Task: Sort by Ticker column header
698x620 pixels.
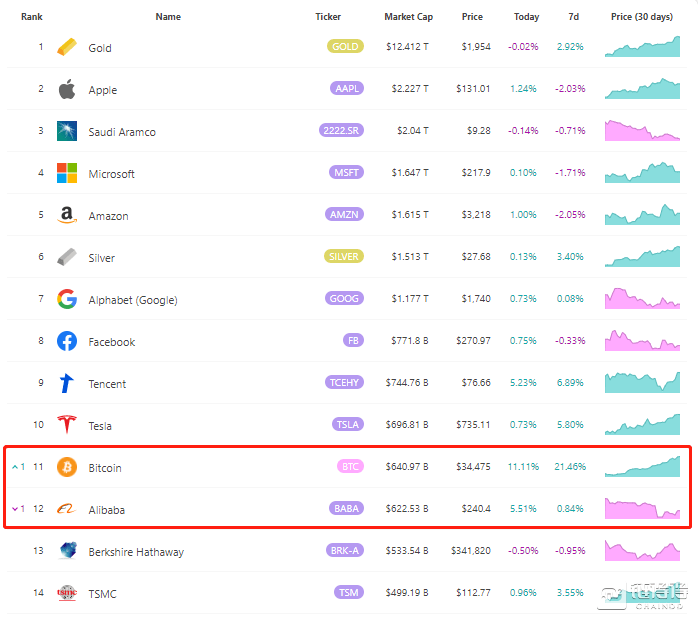Action: tap(328, 17)
